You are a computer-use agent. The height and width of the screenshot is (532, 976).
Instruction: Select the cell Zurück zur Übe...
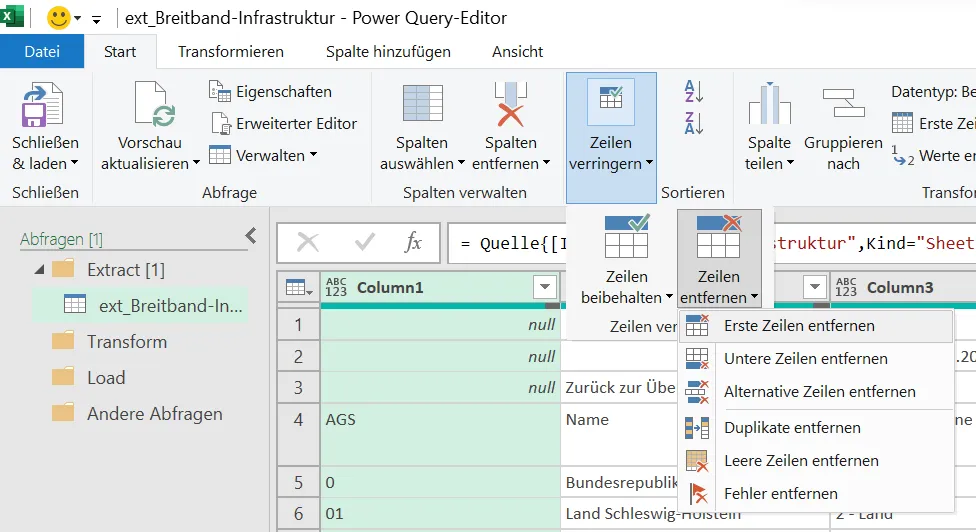click(x=621, y=388)
